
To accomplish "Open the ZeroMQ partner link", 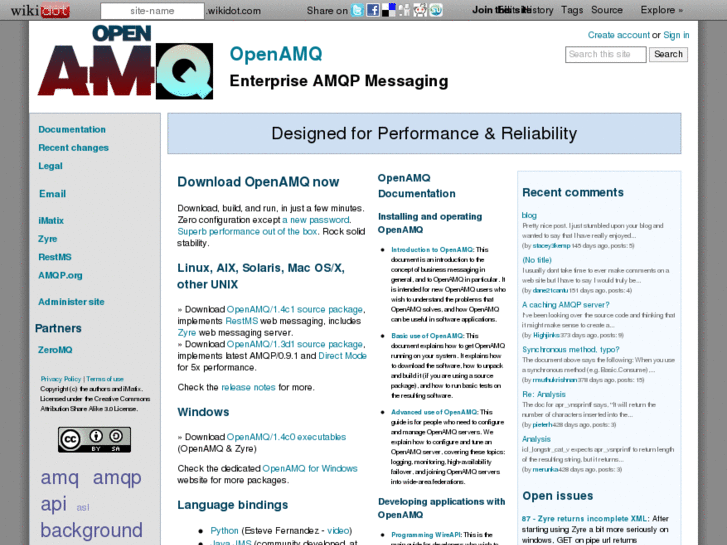I will coord(55,350).
